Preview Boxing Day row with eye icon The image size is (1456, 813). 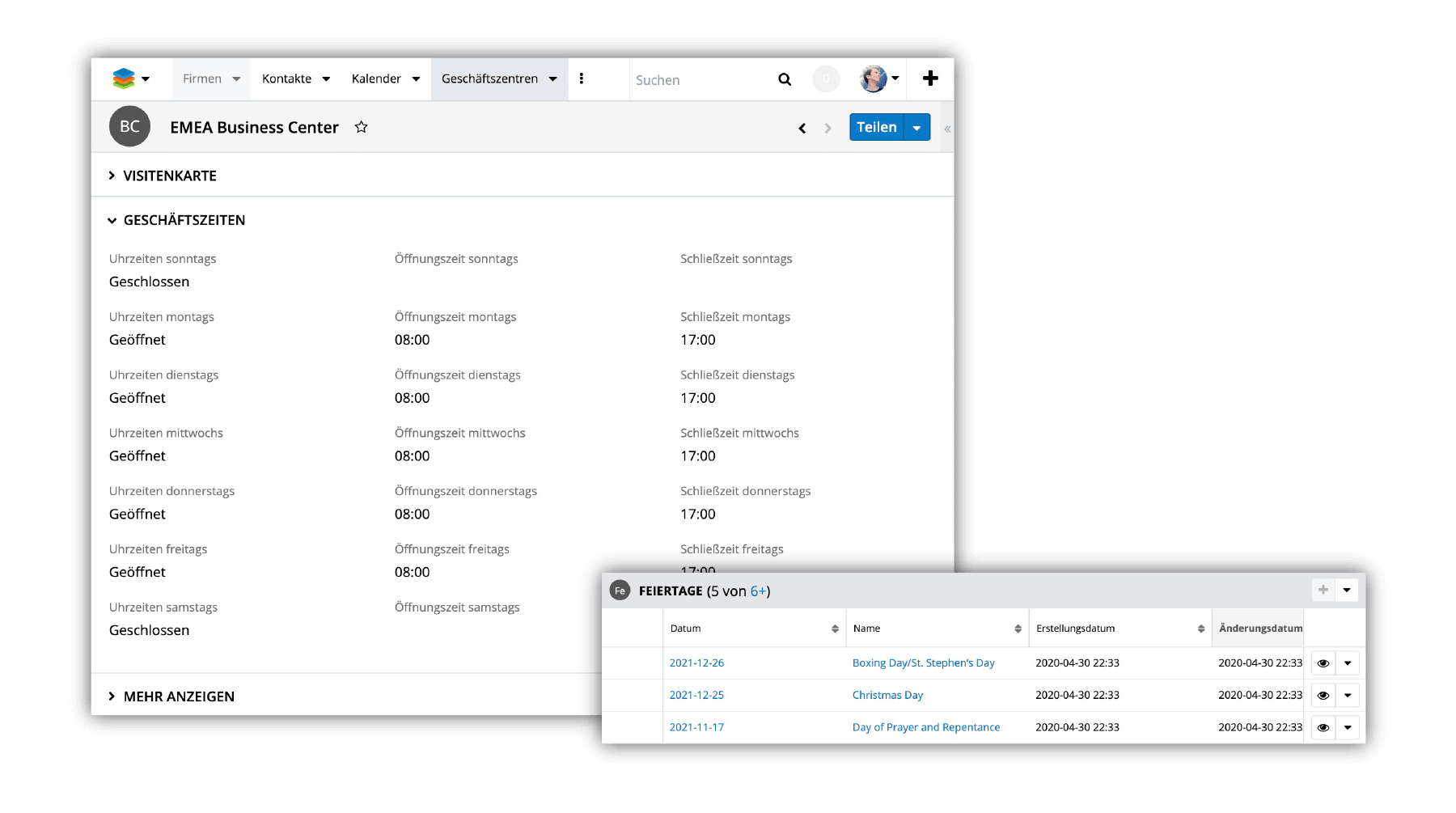[1323, 663]
